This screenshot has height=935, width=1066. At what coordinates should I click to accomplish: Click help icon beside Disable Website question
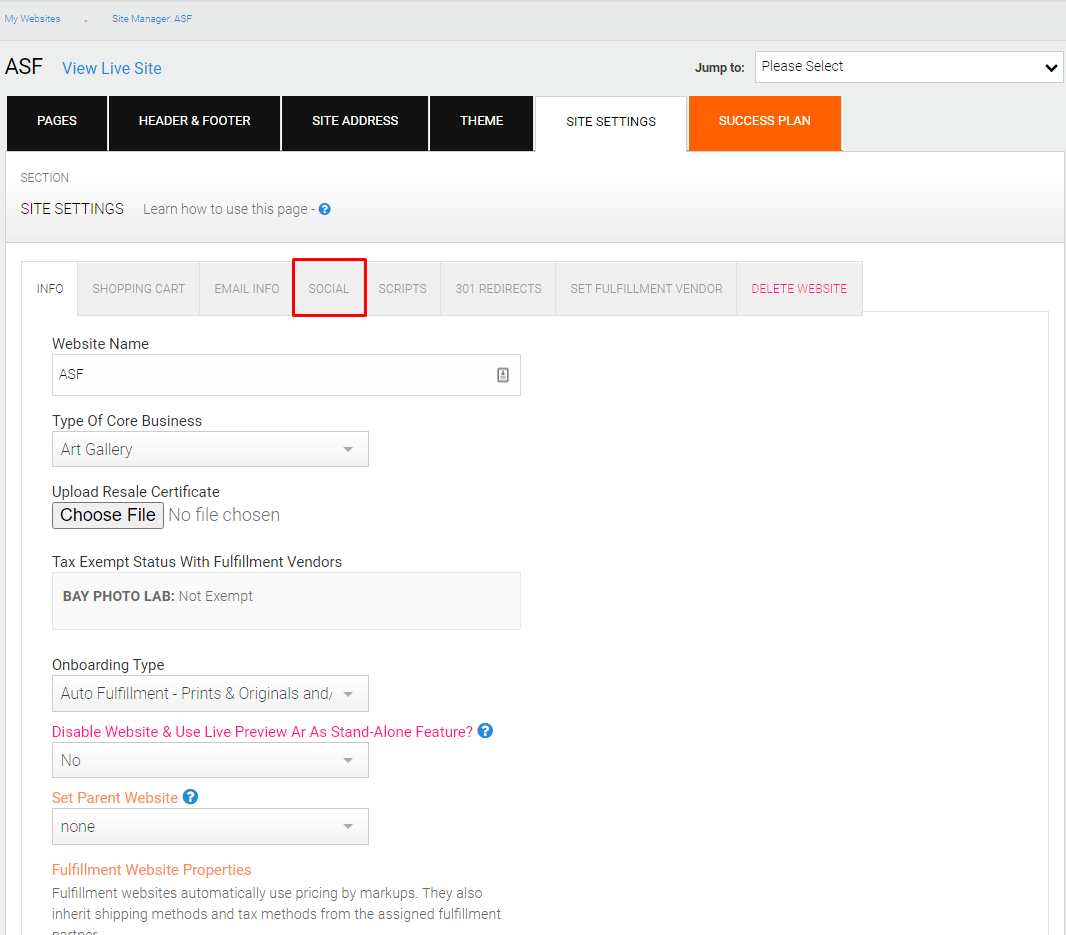486,730
